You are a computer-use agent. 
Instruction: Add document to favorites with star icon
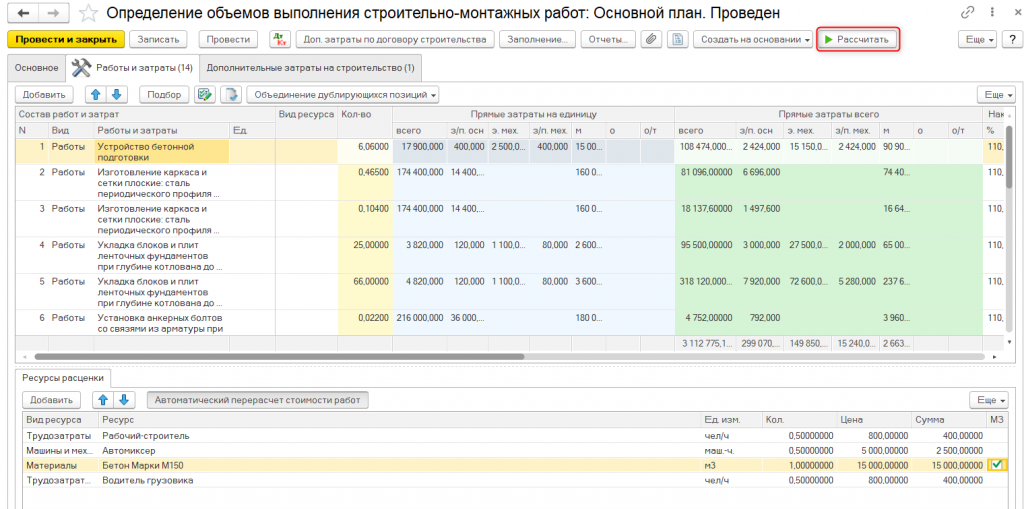coord(89,13)
